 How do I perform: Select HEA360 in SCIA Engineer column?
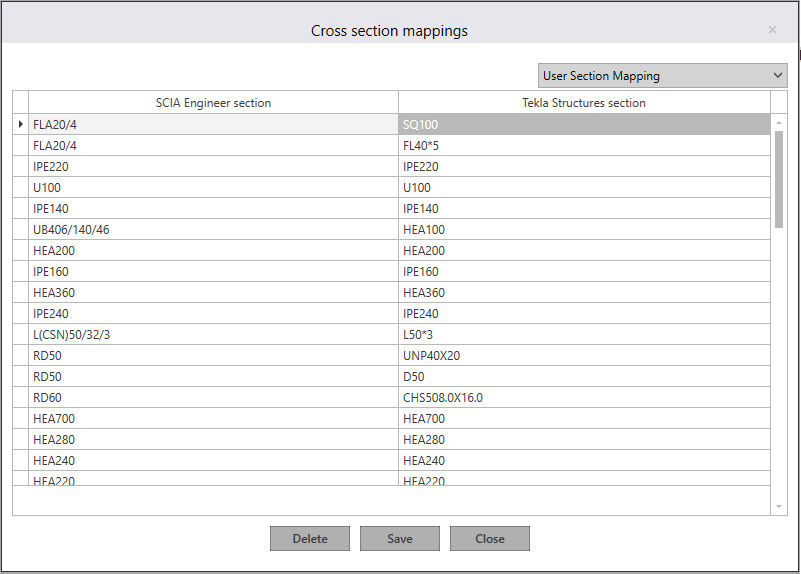click(x=213, y=292)
